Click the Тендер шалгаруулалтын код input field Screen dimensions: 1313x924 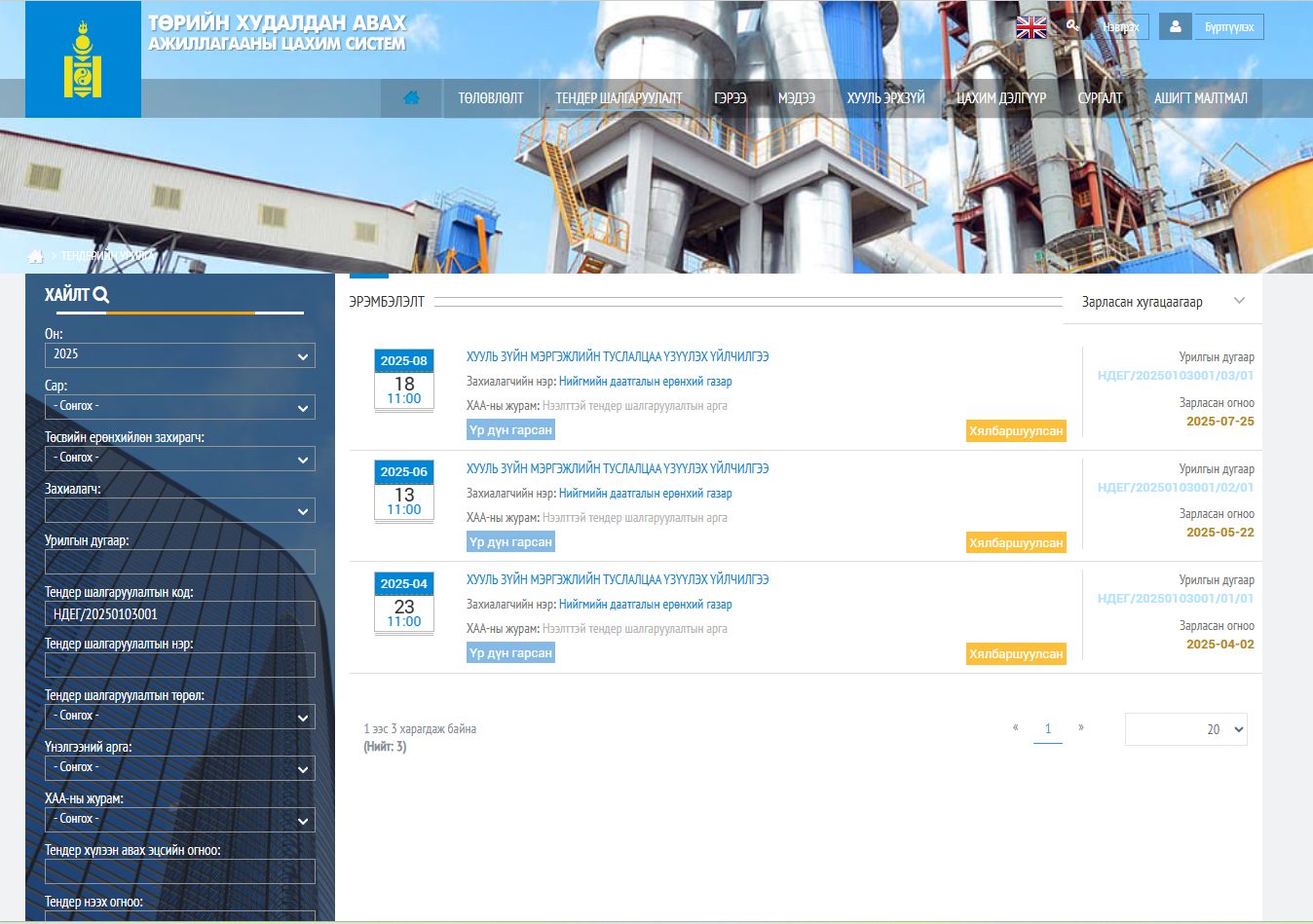coord(179,613)
